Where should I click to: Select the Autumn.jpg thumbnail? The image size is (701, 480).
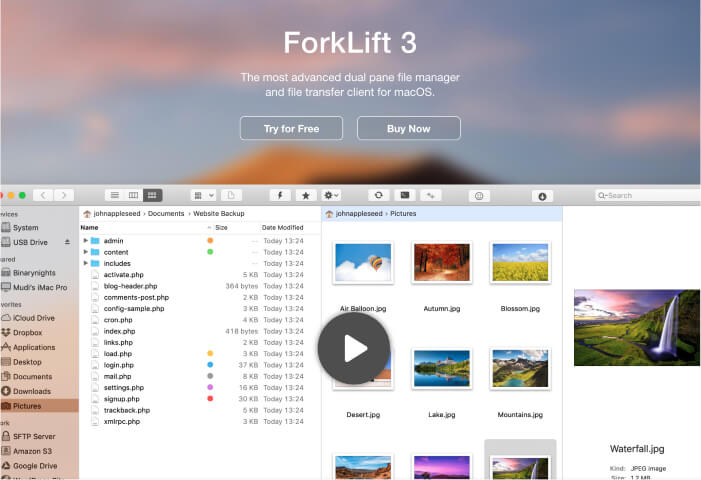pyautogui.click(x=442, y=263)
